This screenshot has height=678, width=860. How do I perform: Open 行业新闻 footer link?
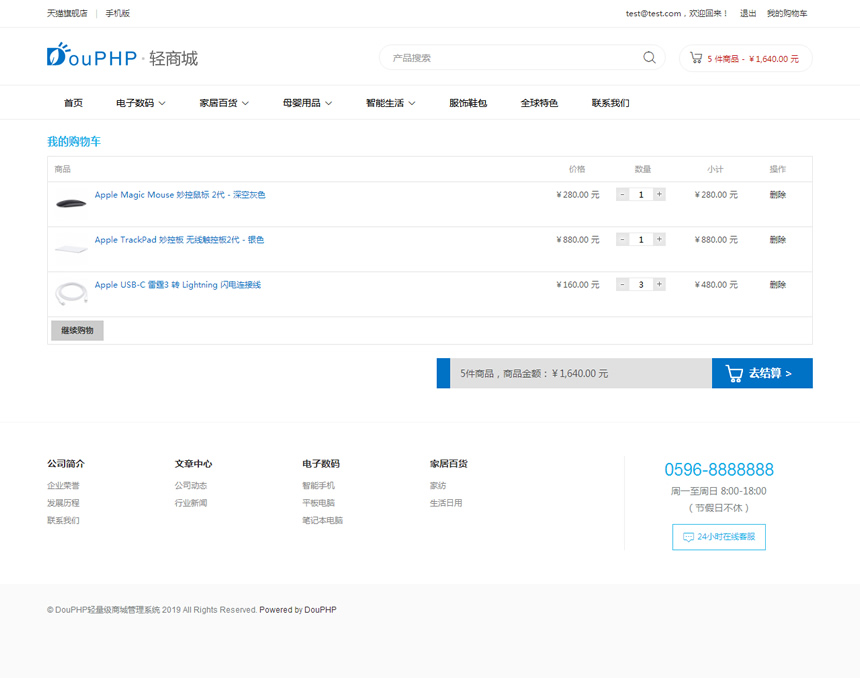[191, 503]
